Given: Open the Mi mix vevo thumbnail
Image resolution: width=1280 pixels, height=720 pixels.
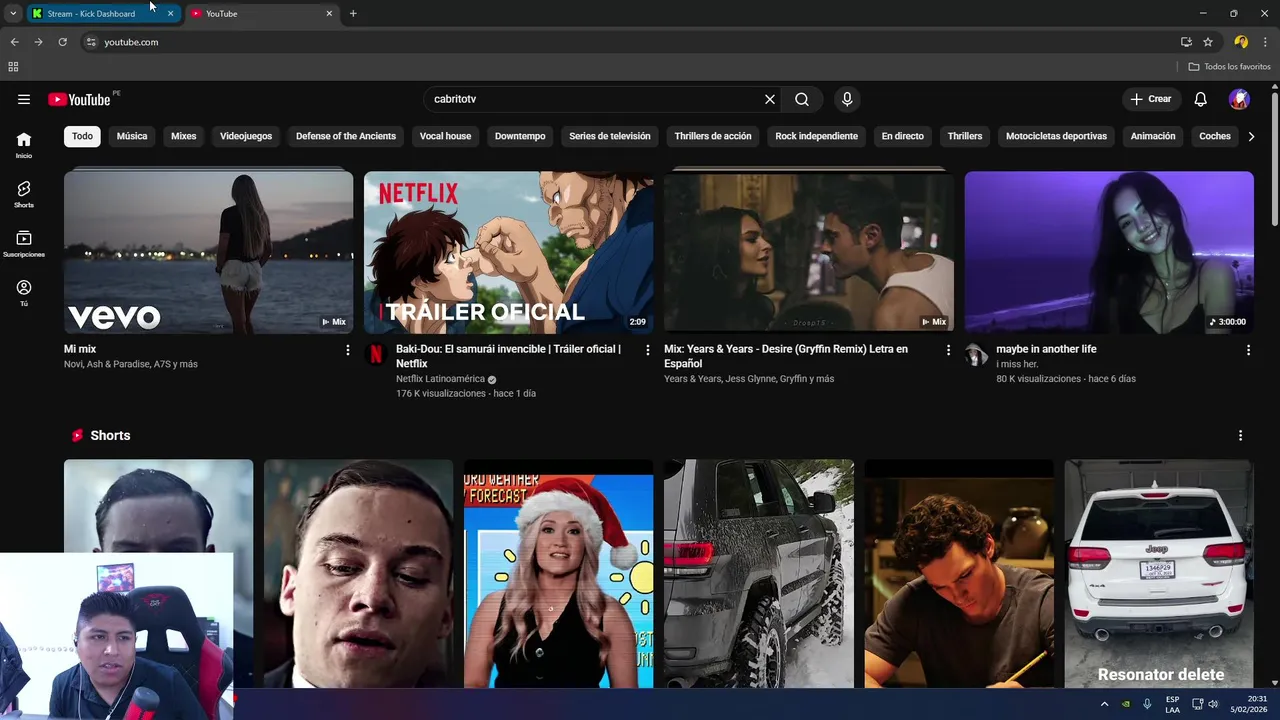Looking at the screenshot, I should (208, 252).
